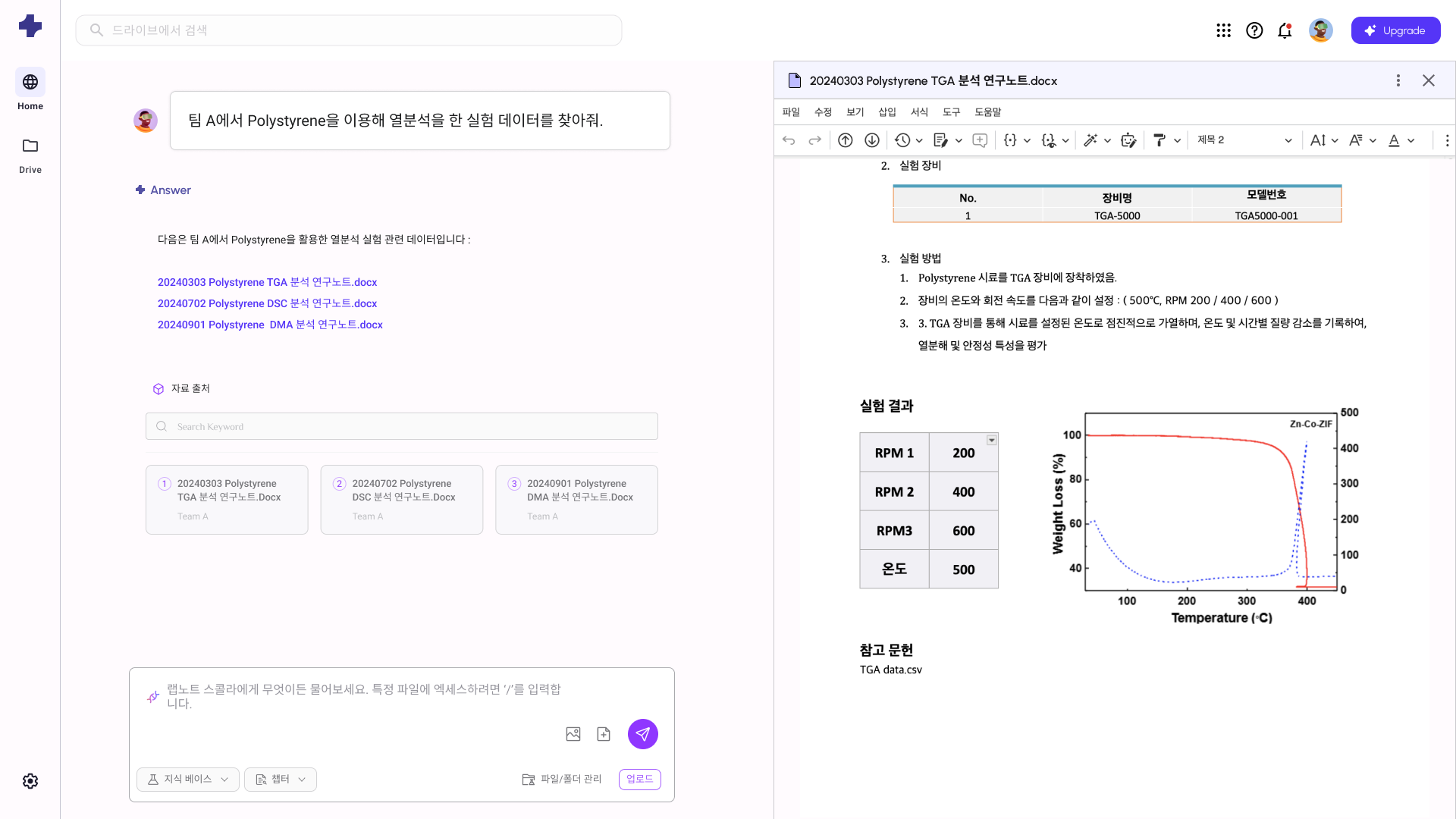The image size is (1456, 819).
Task: Click the undo arrow in the toolbar
Action: [x=789, y=140]
